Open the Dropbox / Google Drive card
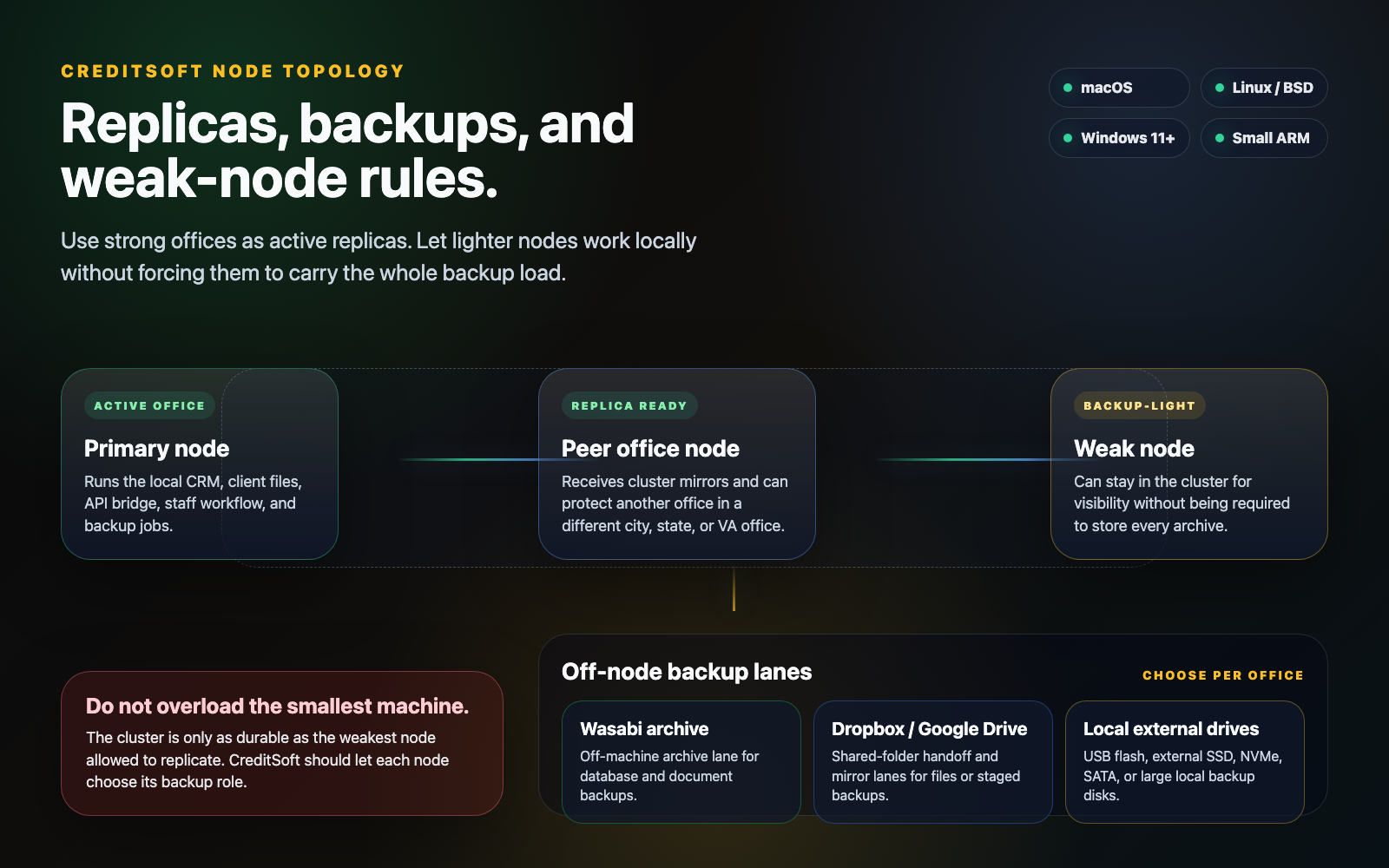The height and width of the screenshot is (868, 1389). [x=933, y=762]
